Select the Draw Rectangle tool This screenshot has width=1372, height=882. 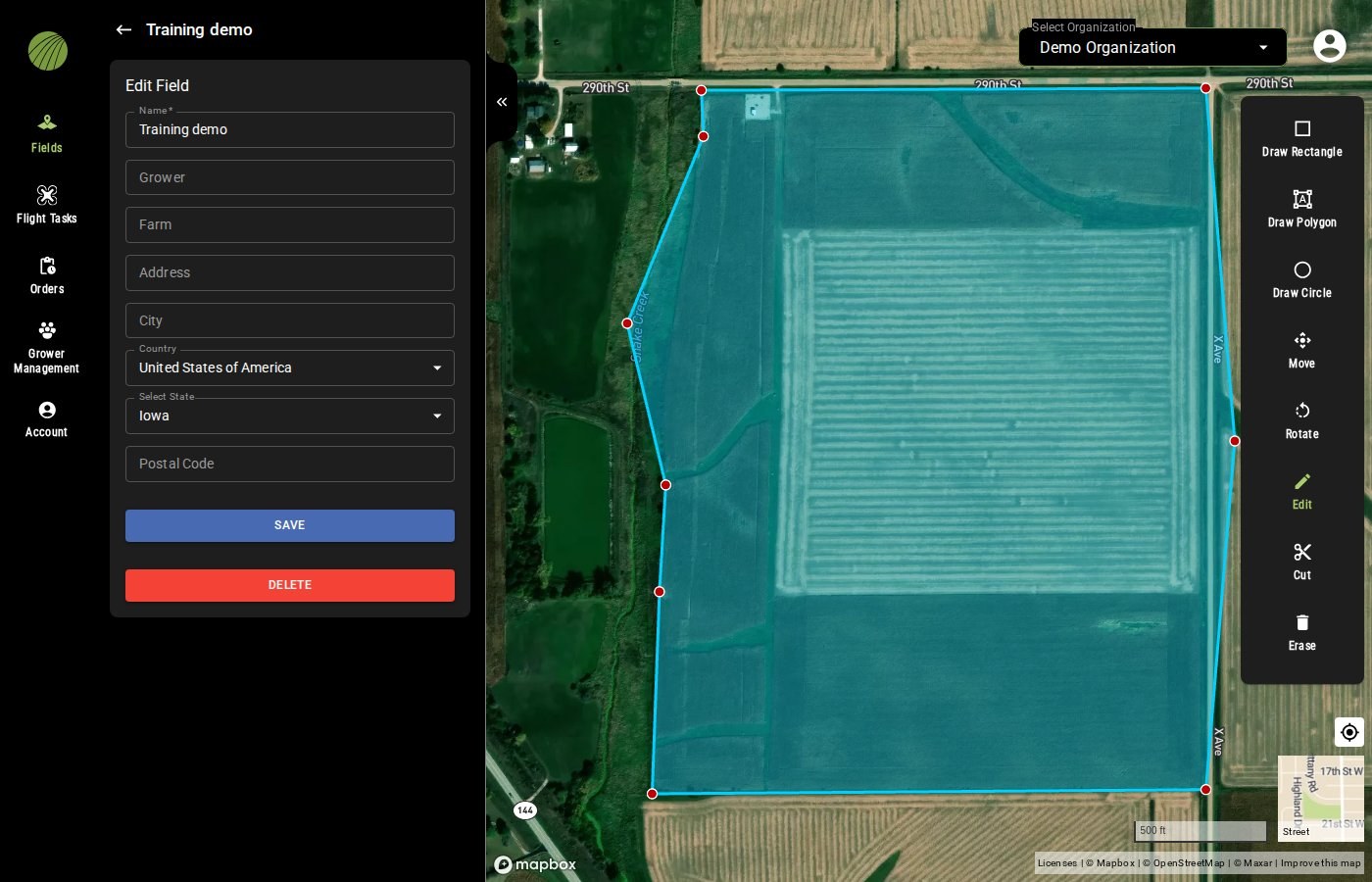tap(1301, 139)
